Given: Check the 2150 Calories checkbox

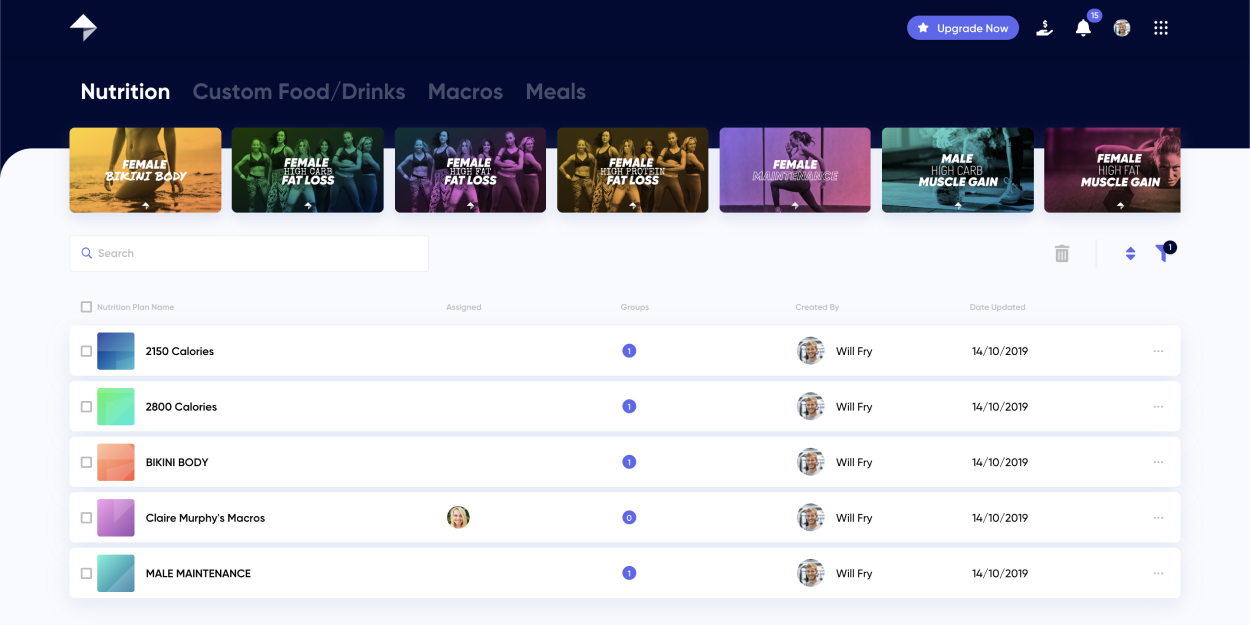Looking at the screenshot, I should click(86, 351).
